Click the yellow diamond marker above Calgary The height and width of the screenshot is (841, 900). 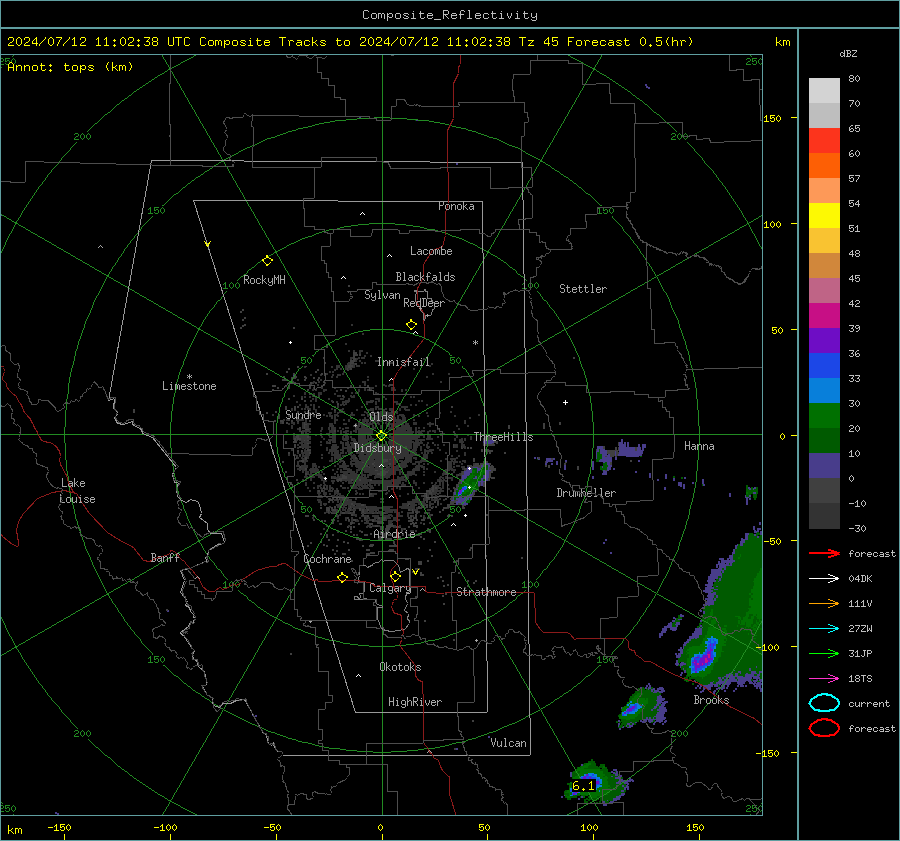395,576
